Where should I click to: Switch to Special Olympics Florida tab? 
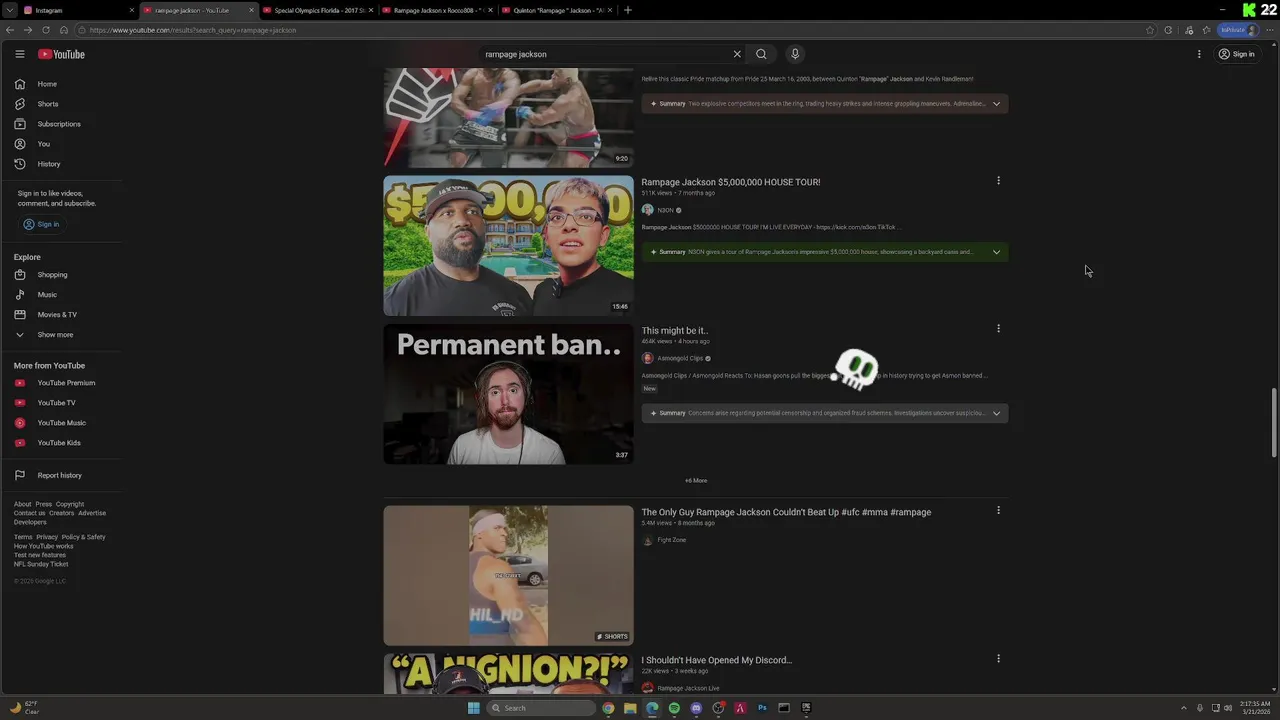pos(318,10)
